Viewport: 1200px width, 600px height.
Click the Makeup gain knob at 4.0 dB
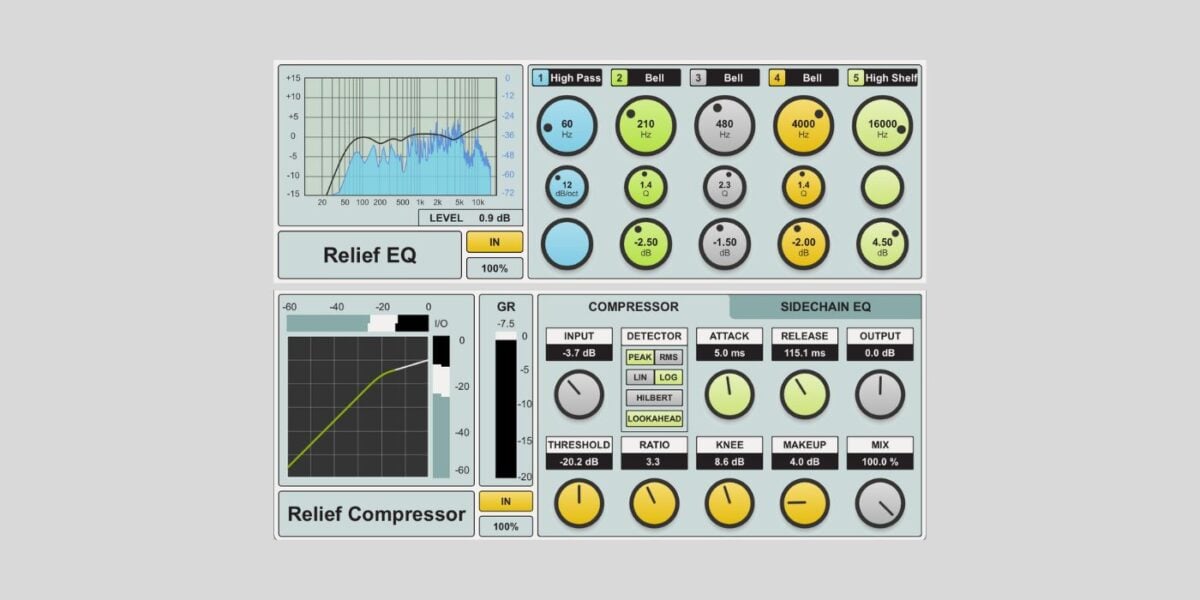coord(805,503)
